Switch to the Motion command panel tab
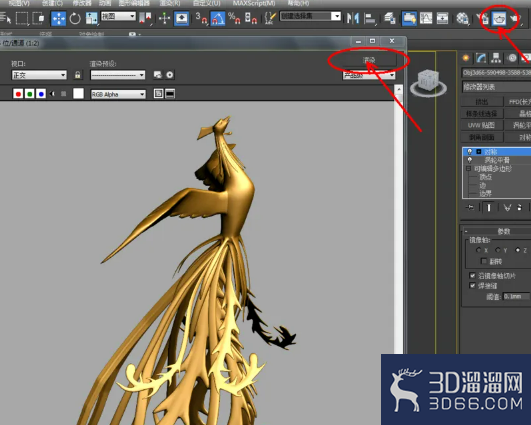531x425 pixels. (x=512, y=58)
